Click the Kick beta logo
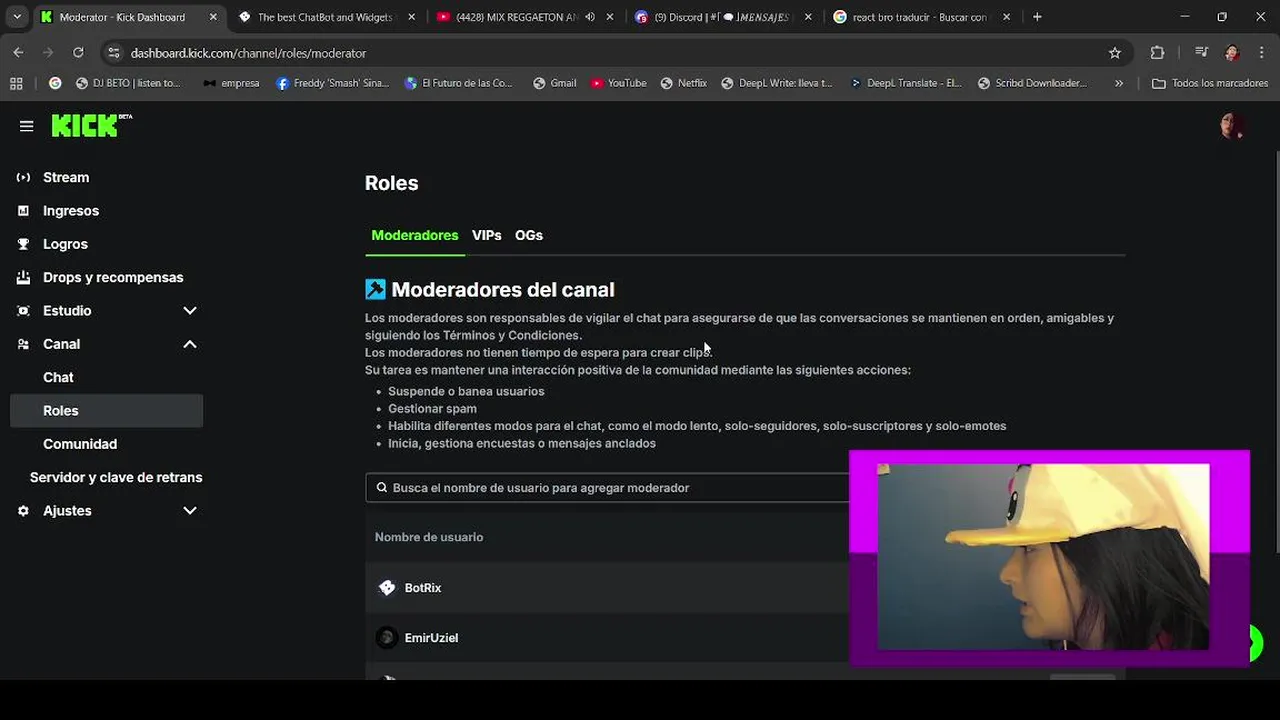This screenshot has height=720, width=1280. coord(91,125)
